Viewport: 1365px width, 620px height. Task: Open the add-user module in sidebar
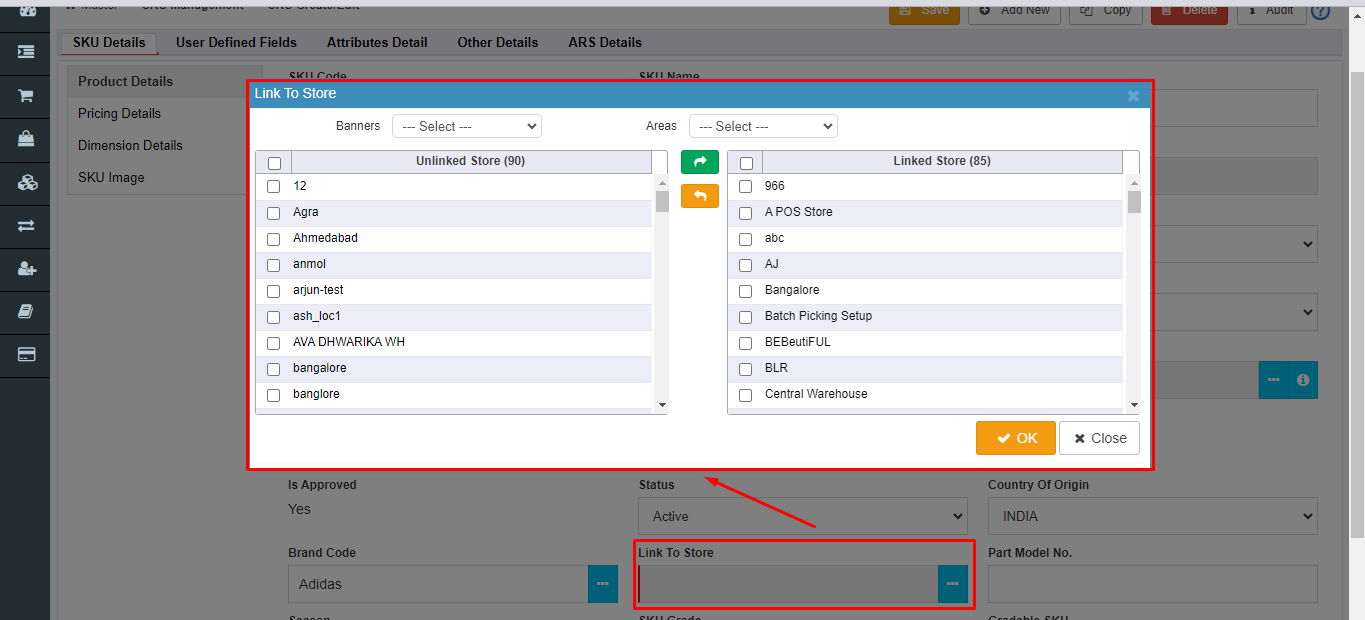25,269
